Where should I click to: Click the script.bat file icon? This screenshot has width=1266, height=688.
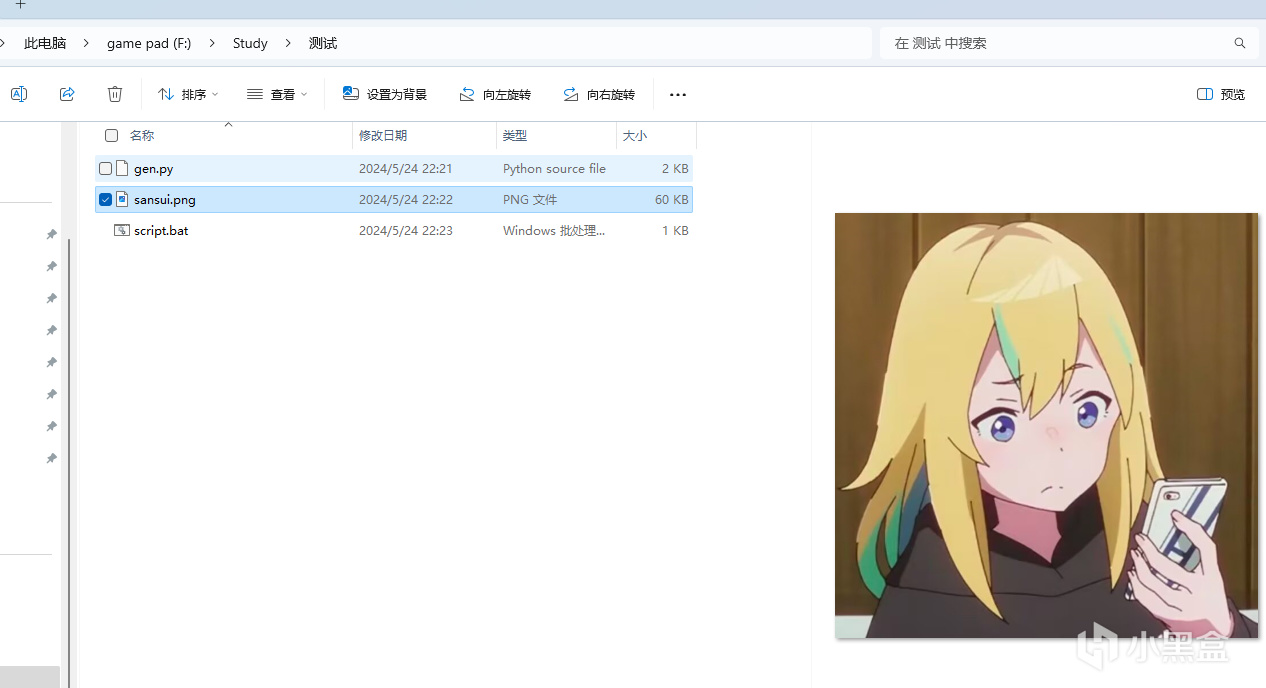(122, 230)
